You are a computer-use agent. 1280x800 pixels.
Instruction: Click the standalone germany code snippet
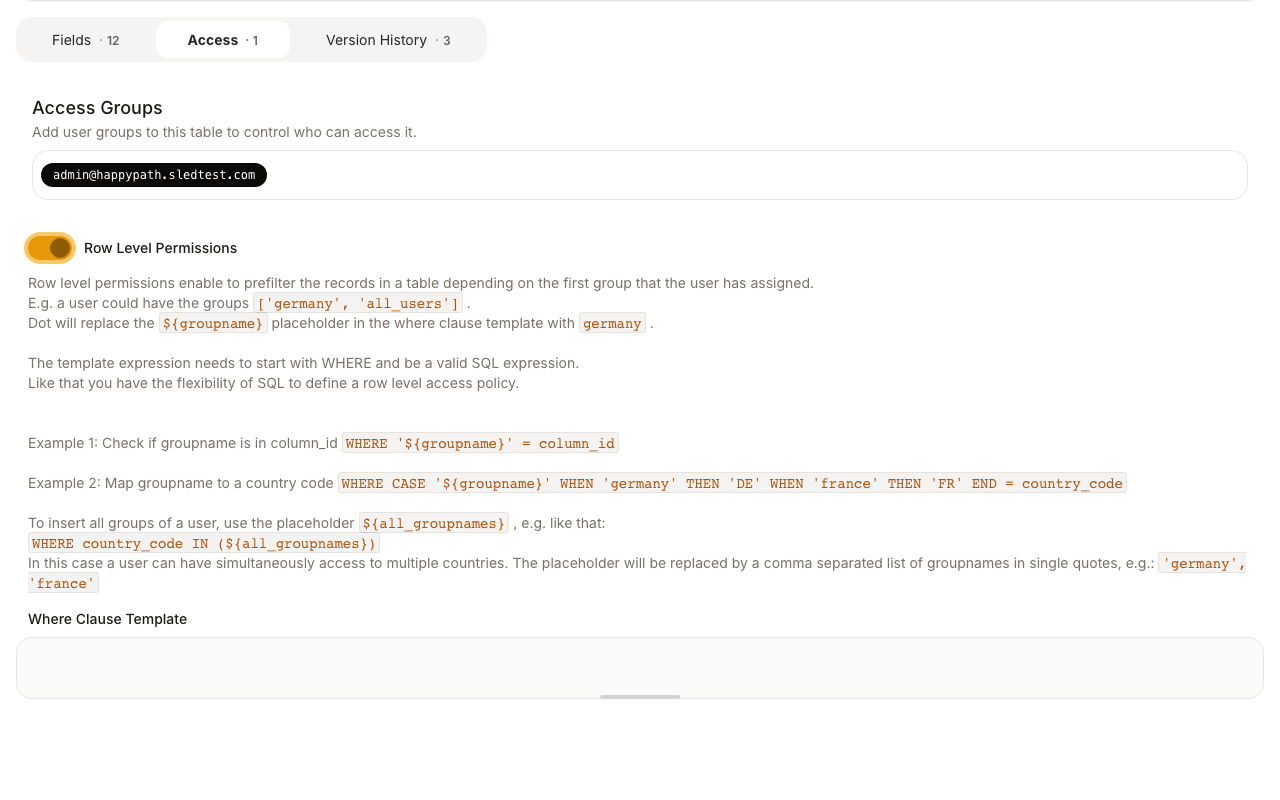click(x=612, y=323)
